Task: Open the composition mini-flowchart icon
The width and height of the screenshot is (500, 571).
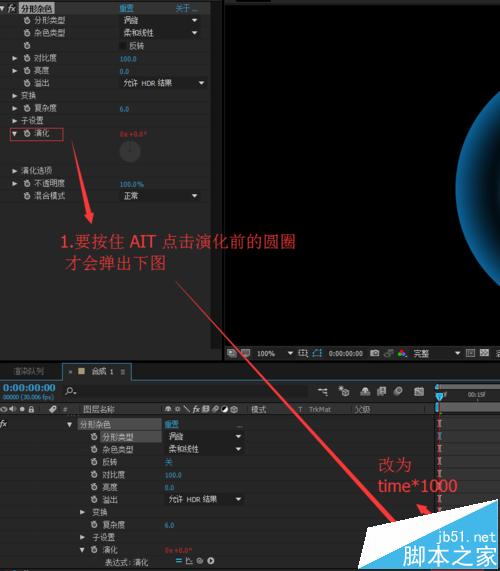Action: click(x=323, y=391)
